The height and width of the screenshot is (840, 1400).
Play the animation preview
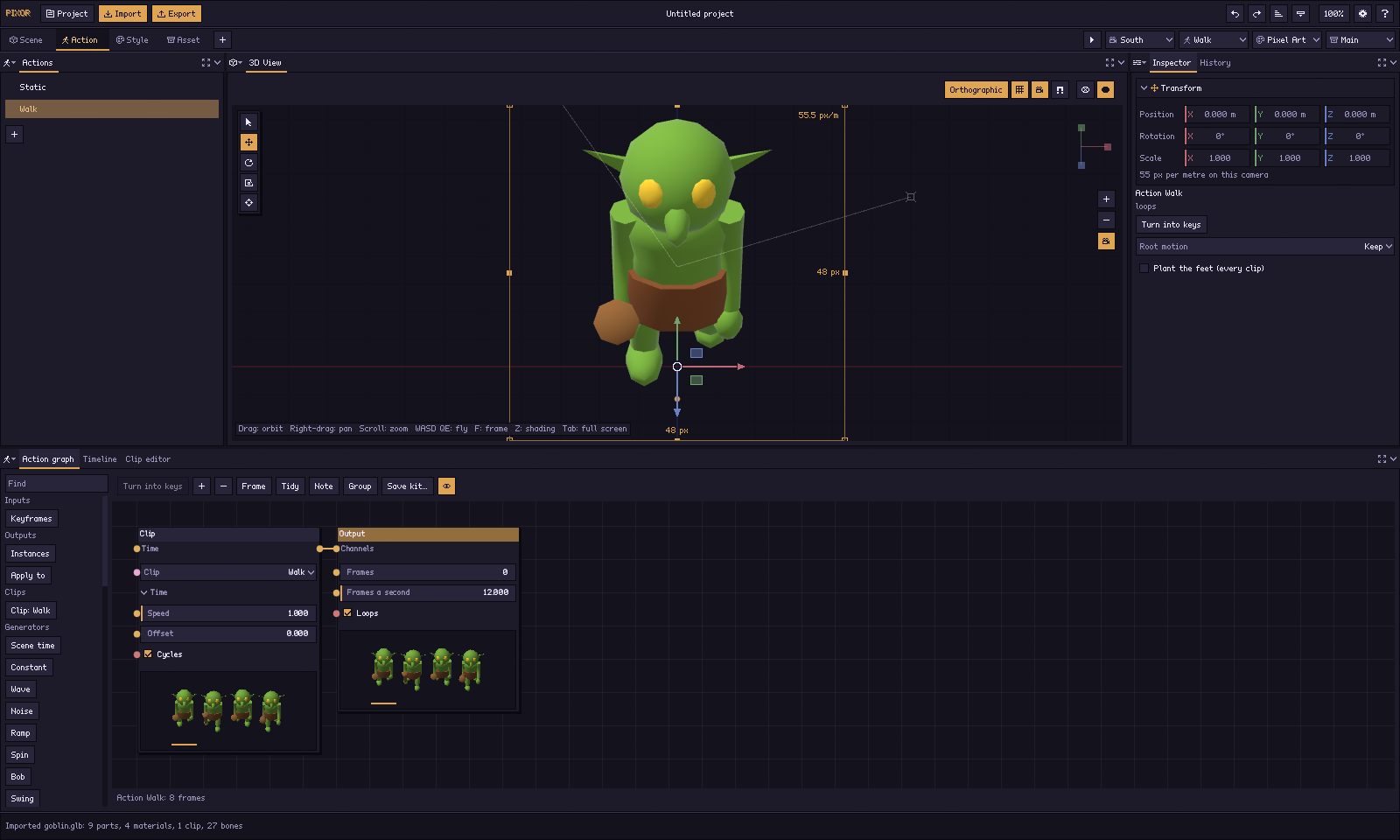coord(1091,40)
